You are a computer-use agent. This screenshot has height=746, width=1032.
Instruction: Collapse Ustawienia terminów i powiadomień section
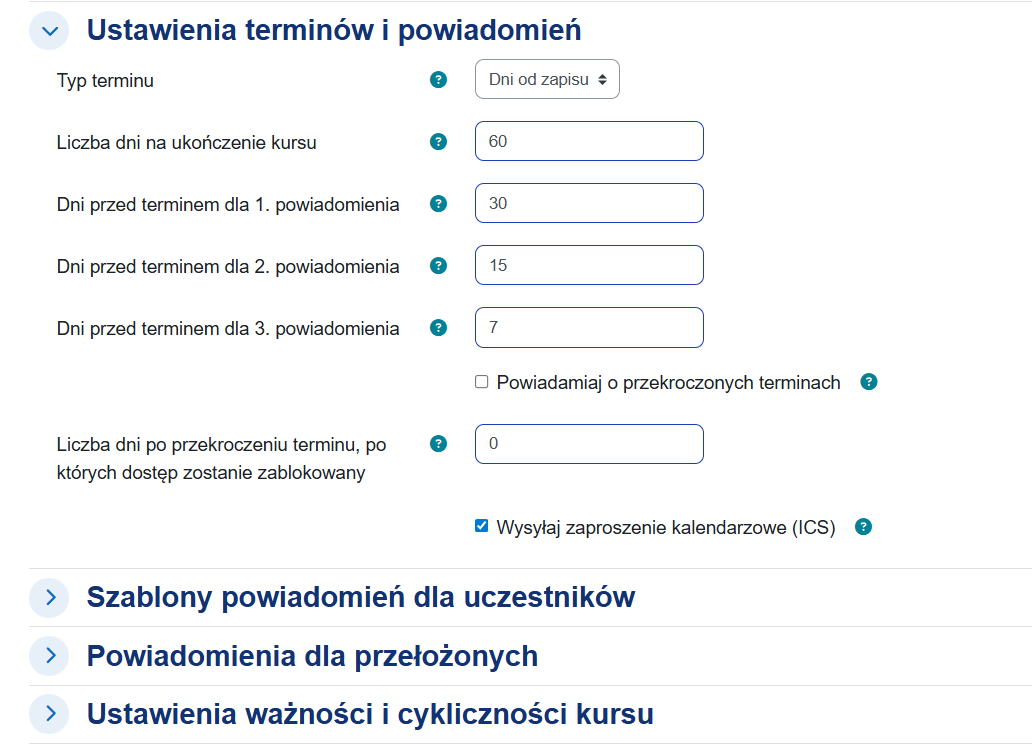click(x=49, y=30)
